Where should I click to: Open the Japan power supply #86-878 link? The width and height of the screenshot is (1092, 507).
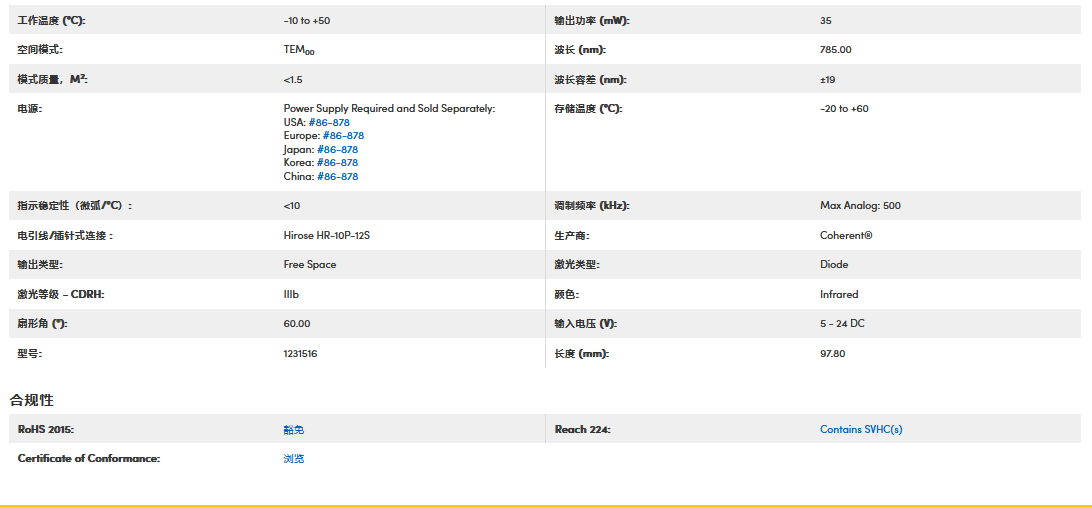click(336, 149)
